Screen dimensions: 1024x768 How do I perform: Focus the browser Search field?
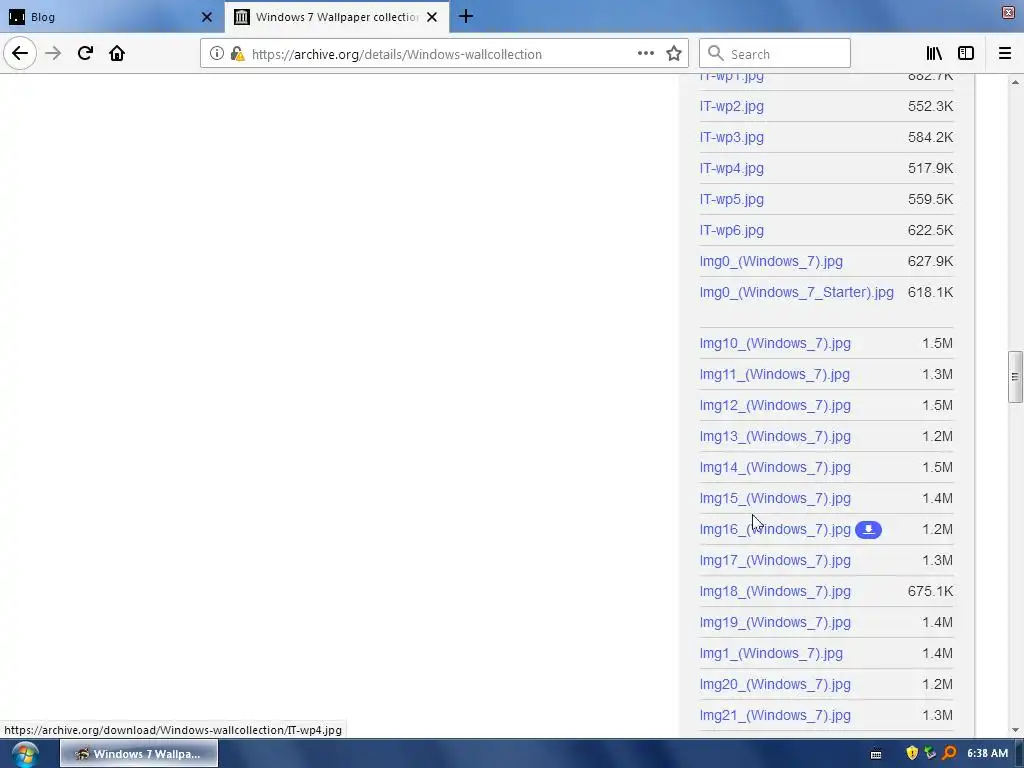click(x=775, y=54)
